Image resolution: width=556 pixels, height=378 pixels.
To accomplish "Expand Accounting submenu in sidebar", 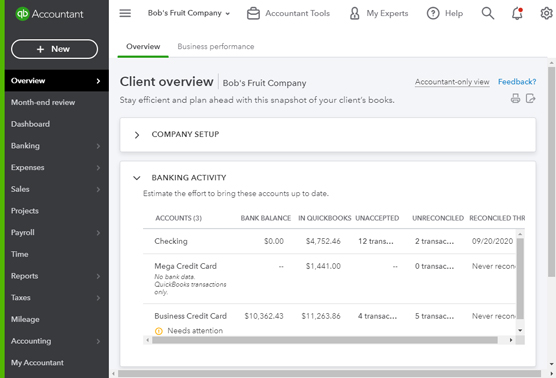I will tap(98, 341).
